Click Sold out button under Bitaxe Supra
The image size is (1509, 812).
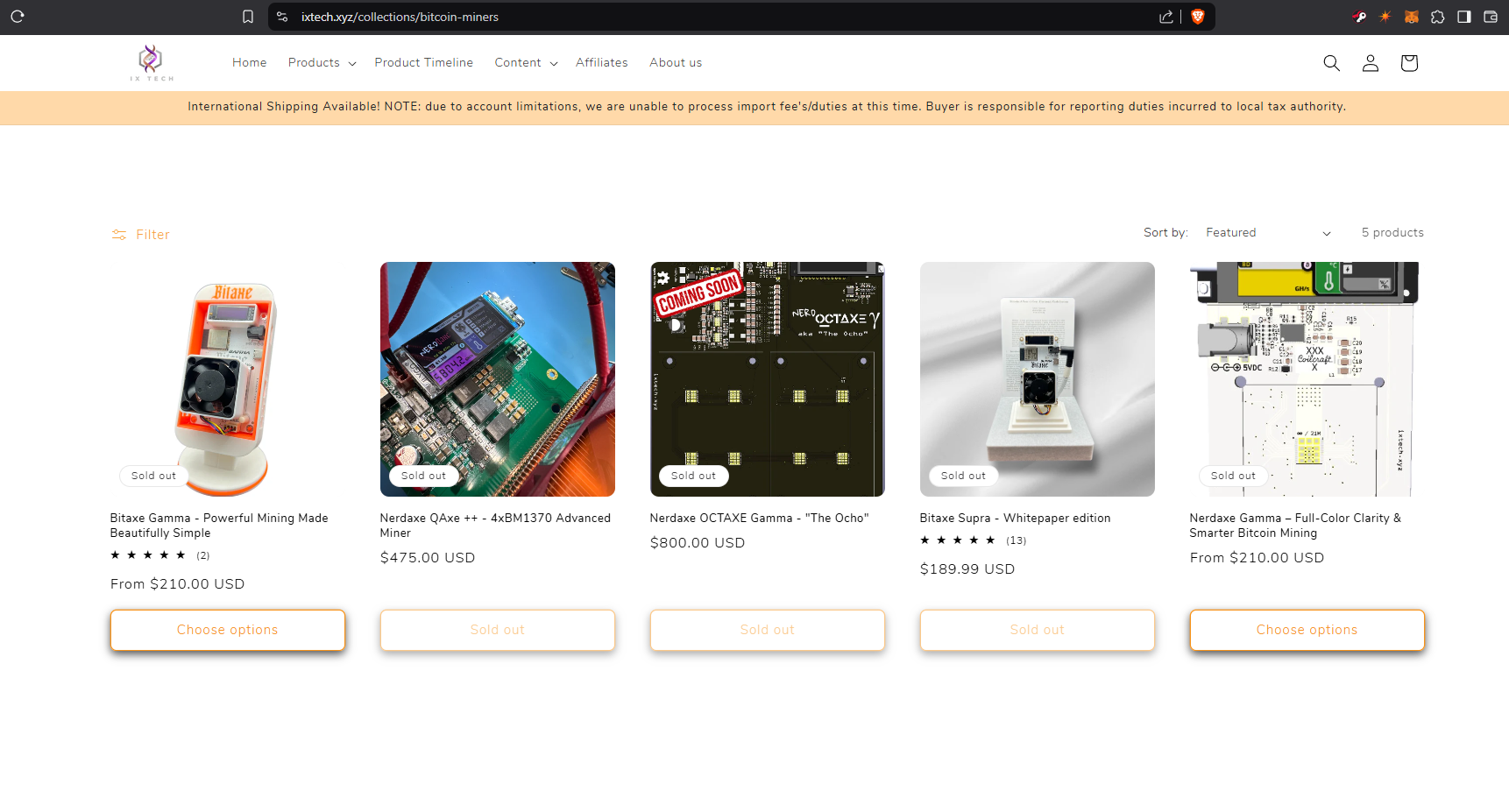tap(1038, 630)
